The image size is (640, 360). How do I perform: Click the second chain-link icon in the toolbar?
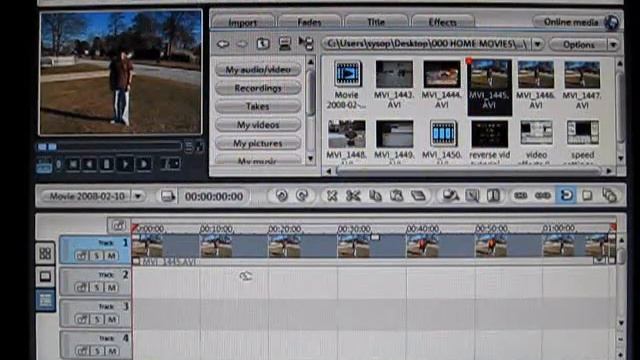pos(542,196)
